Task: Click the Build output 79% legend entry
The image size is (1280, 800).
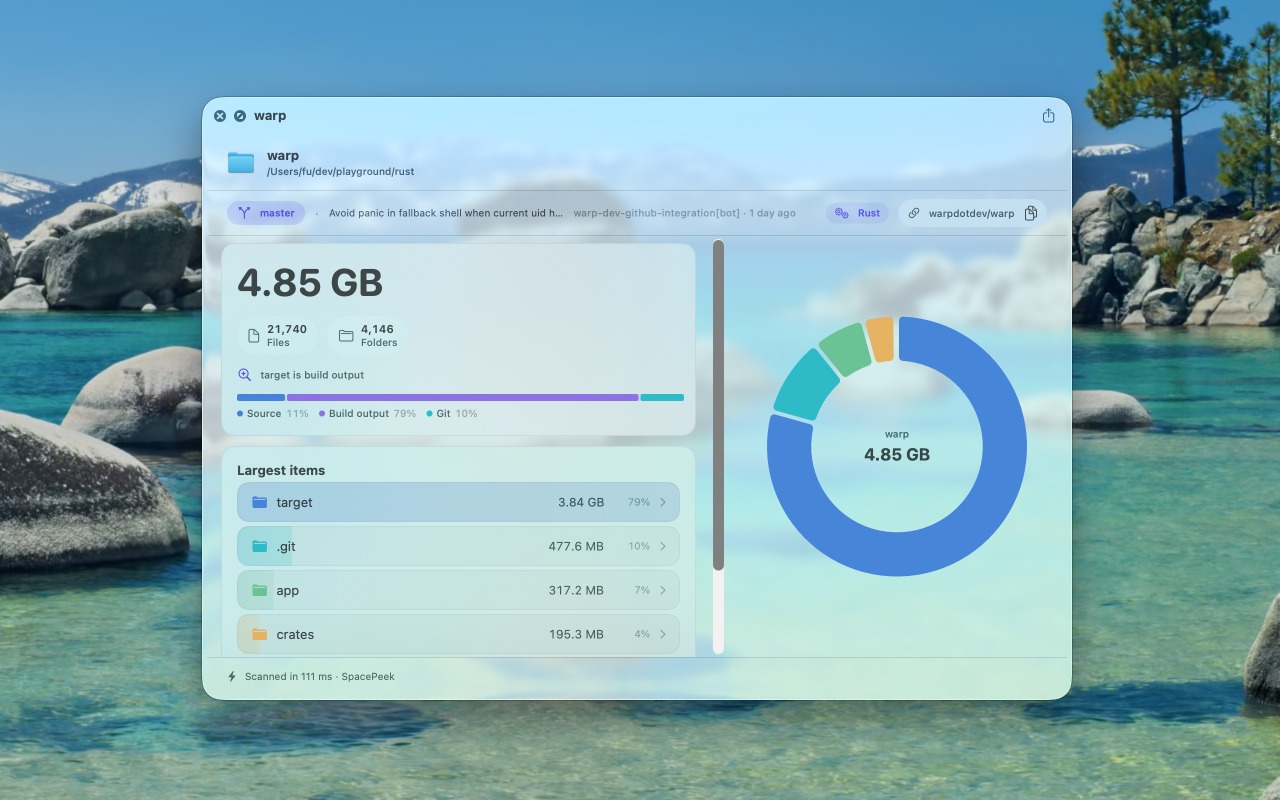Action: pos(368,413)
